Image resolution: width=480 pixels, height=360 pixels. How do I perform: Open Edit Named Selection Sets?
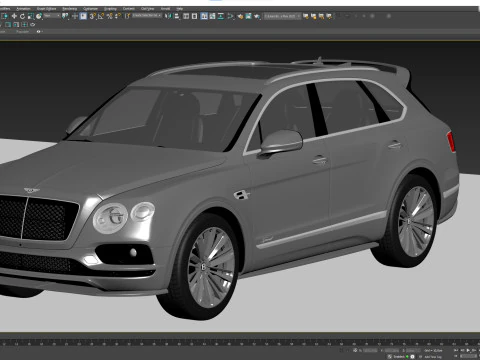[x=127, y=16]
